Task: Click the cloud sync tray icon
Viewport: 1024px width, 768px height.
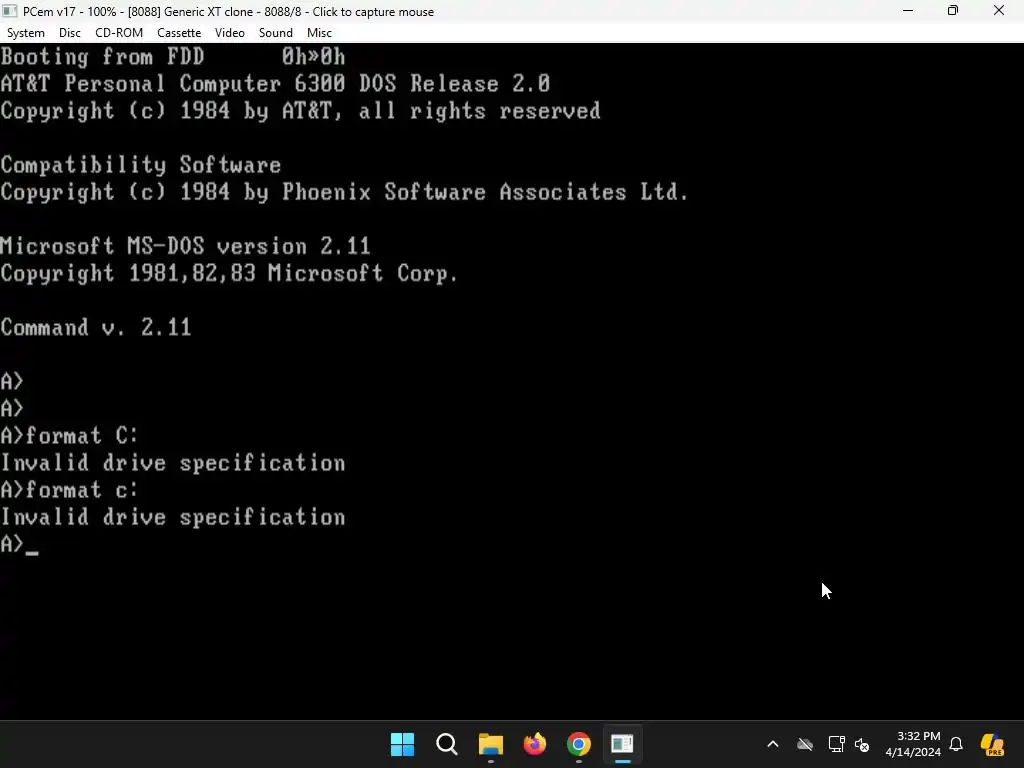Action: pos(805,744)
